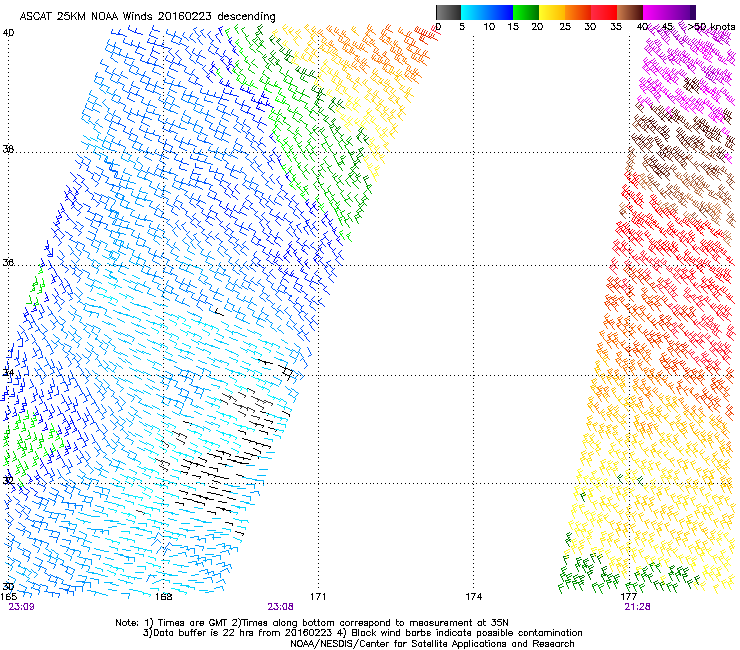
Task: Click the latitude label '36'
Action: pos(8,262)
